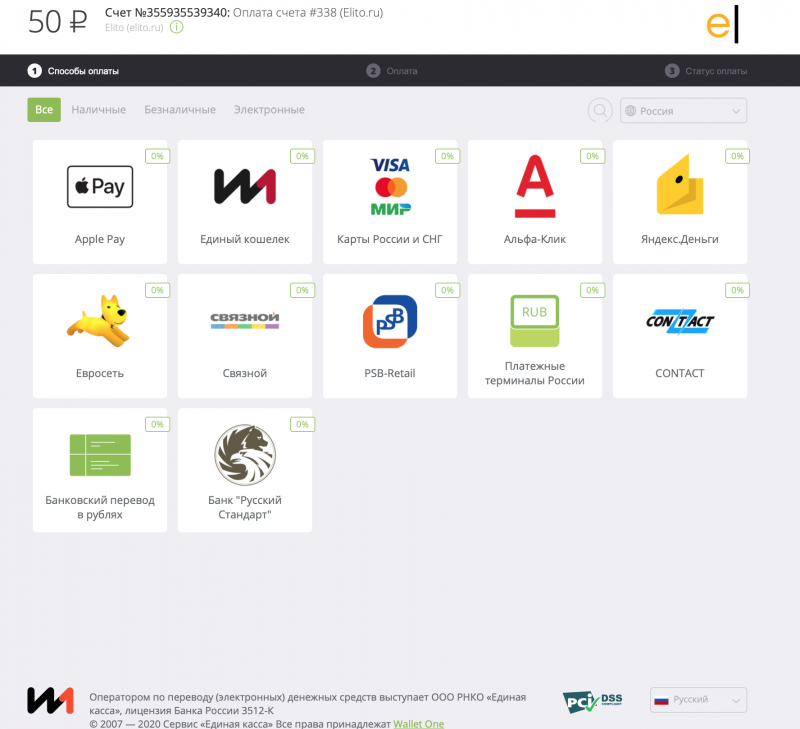800x729 pixels.
Task: Click the 0% badge on Apple Pay tile
Action: point(157,156)
